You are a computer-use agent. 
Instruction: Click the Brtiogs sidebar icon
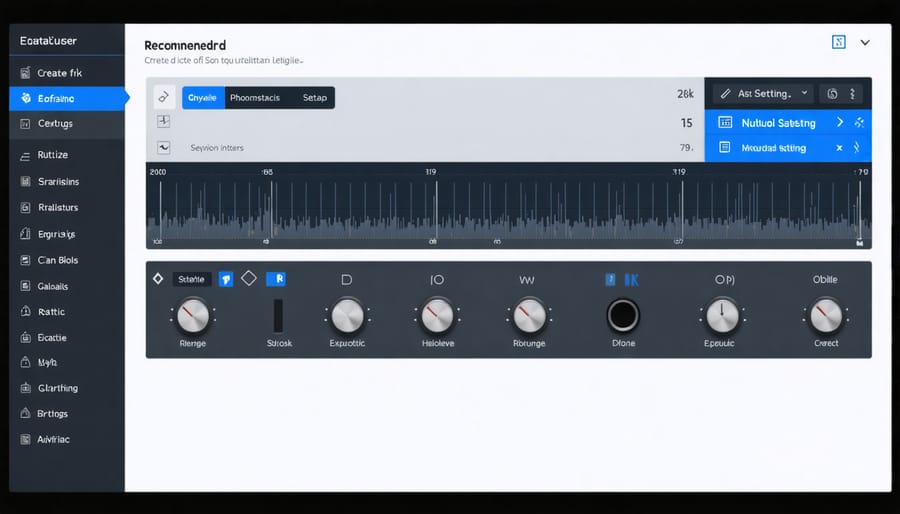[x=25, y=413]
